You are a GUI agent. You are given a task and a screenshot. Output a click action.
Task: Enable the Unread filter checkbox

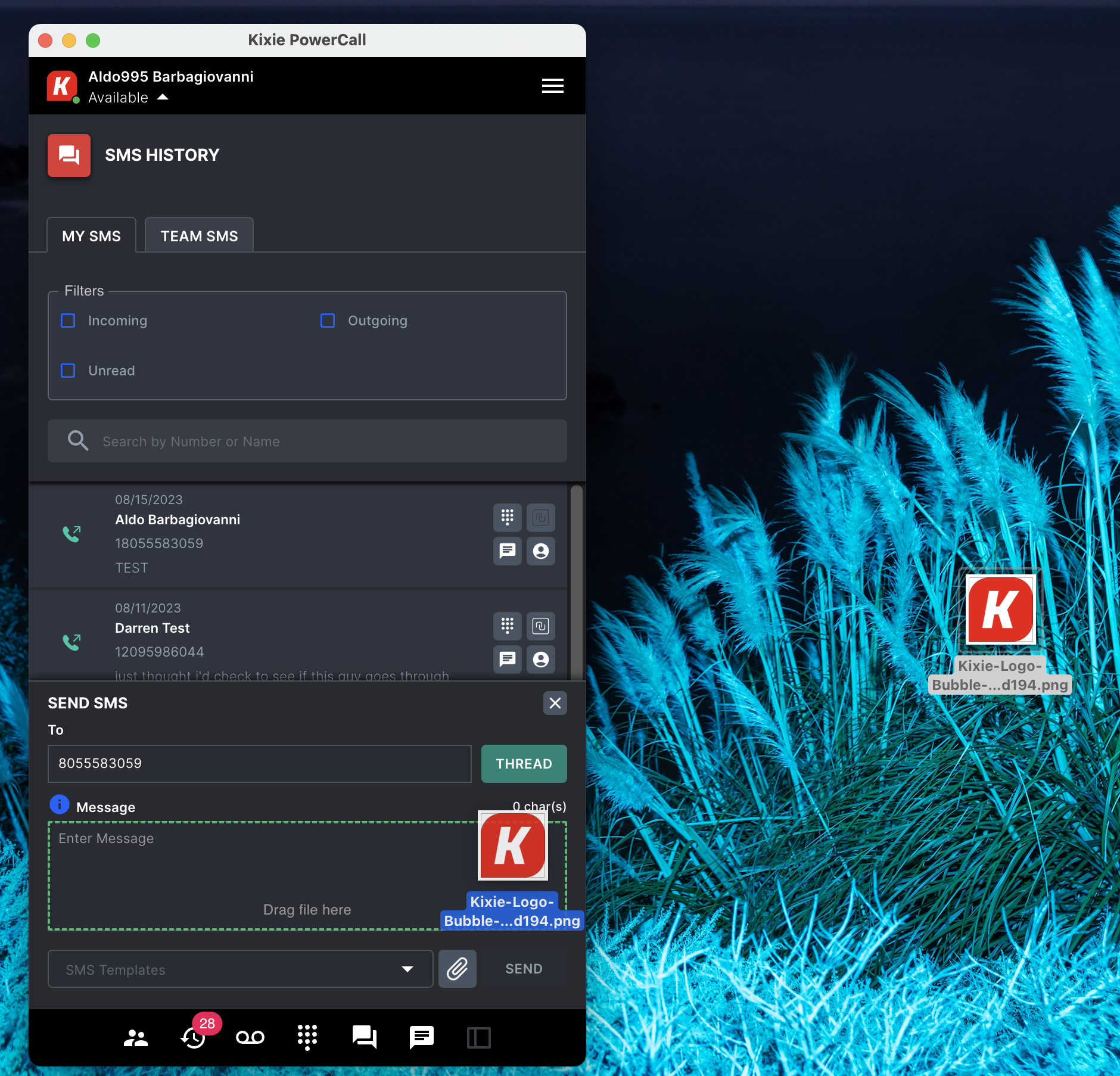point(69,371)
